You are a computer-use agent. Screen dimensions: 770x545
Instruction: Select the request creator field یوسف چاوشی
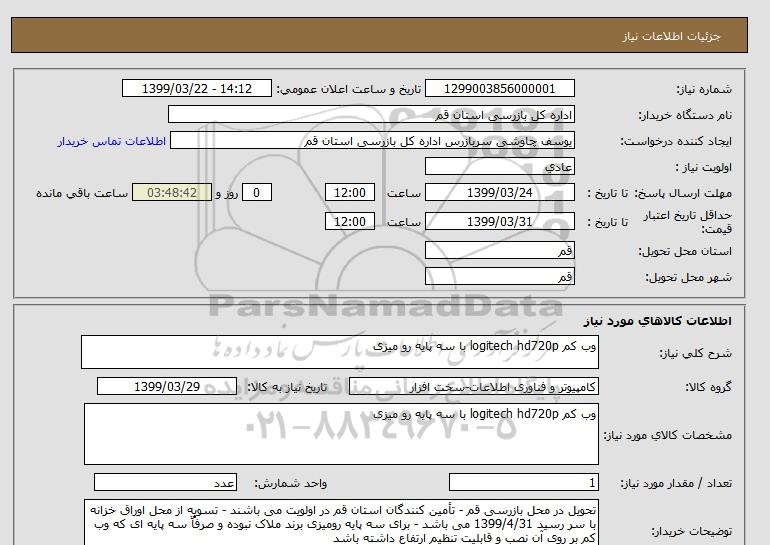[372, 141]
